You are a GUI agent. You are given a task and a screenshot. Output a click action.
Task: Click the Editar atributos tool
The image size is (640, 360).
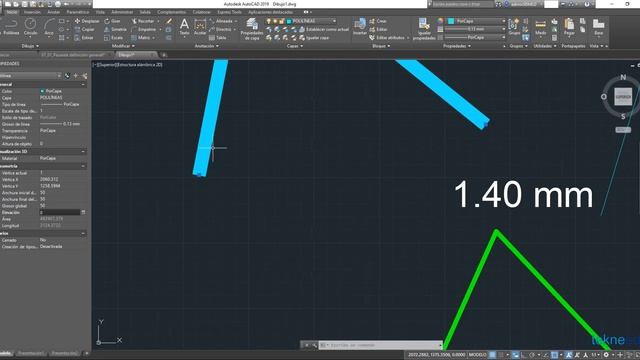[x=387, y=38]
